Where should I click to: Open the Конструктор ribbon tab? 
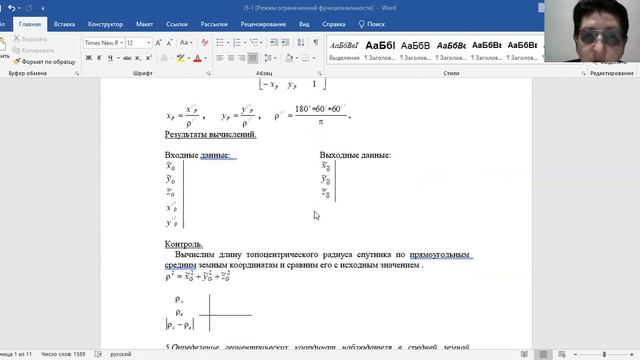pos(105,24)
